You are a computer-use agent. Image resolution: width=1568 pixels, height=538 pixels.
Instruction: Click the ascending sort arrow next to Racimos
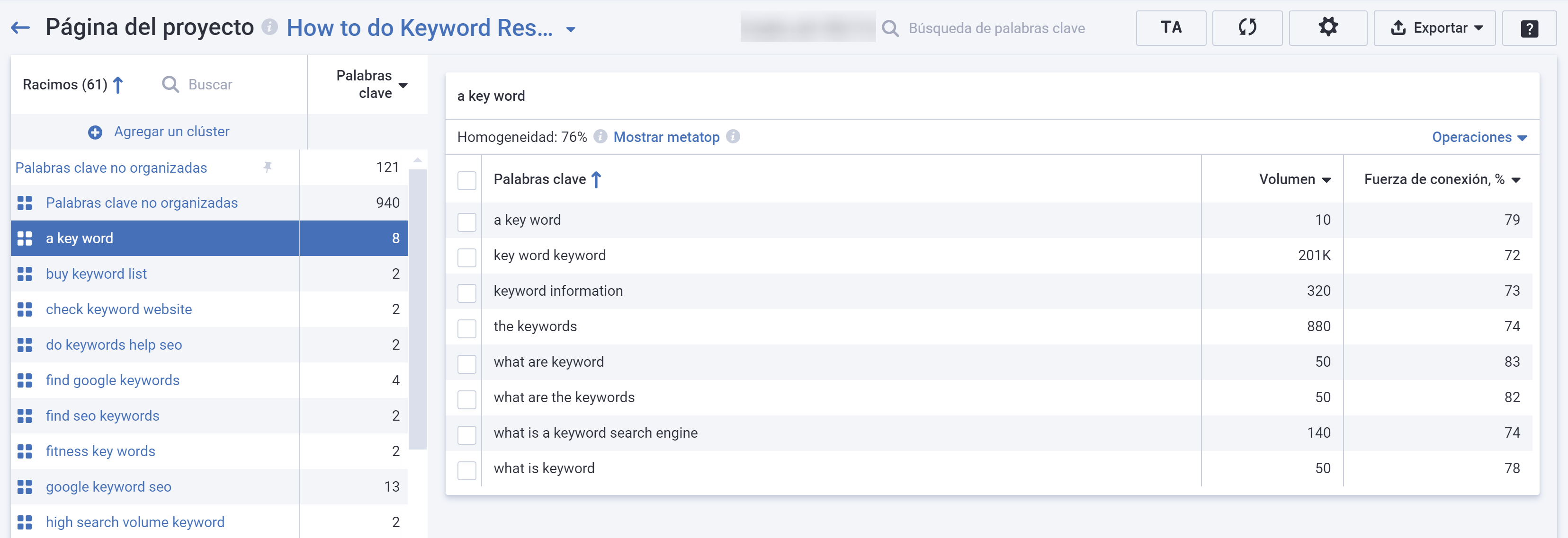coord(118,85)
